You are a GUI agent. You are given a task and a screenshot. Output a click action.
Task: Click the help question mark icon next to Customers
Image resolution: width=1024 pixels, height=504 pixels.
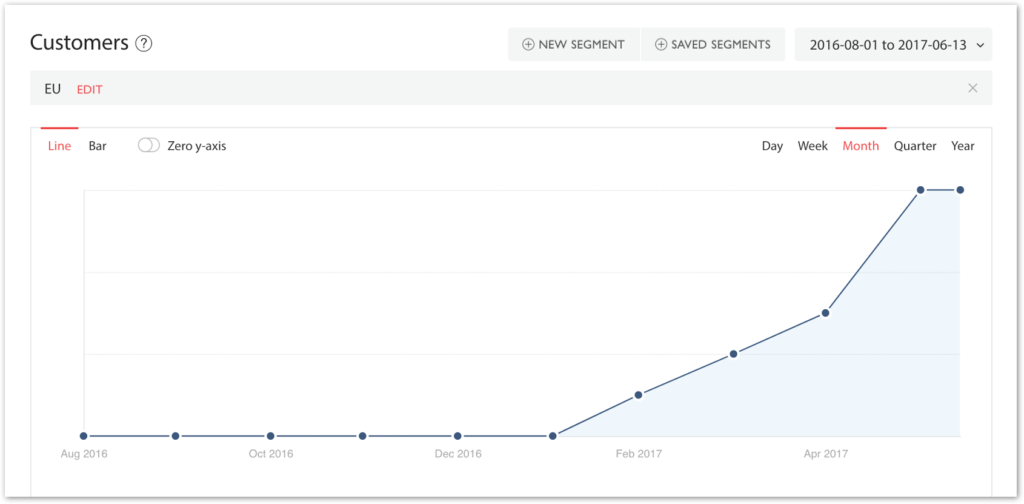click(144, 44)
